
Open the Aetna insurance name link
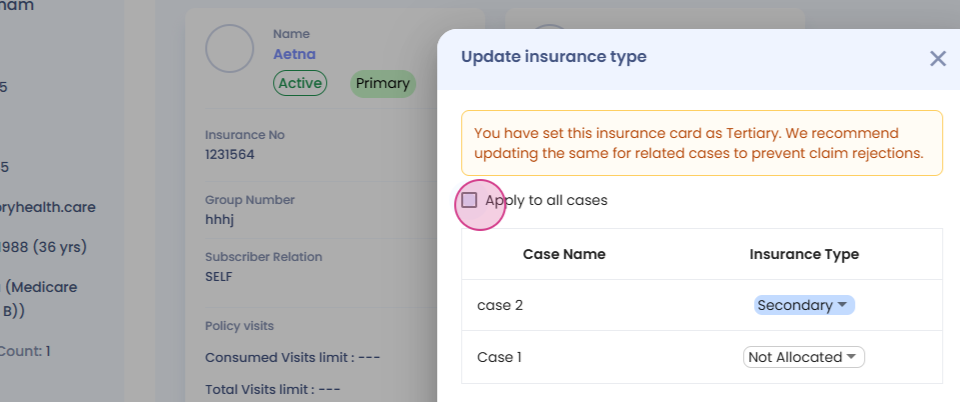pyautogui.click(x=294, y=54)
